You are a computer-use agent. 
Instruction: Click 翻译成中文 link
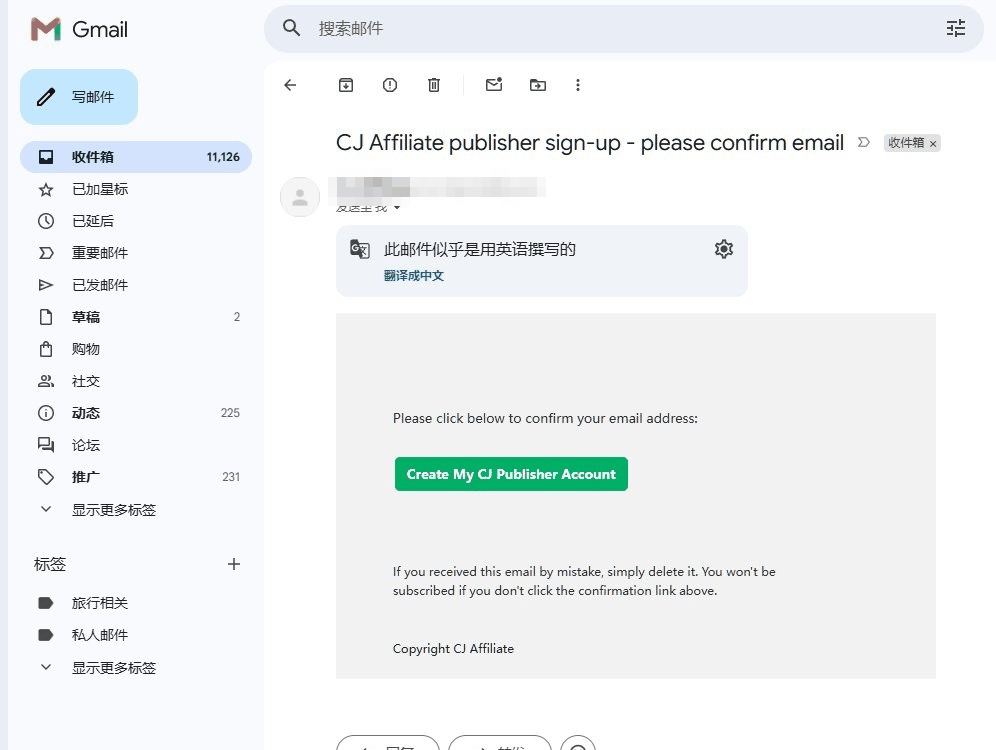(x=414, y=276)
